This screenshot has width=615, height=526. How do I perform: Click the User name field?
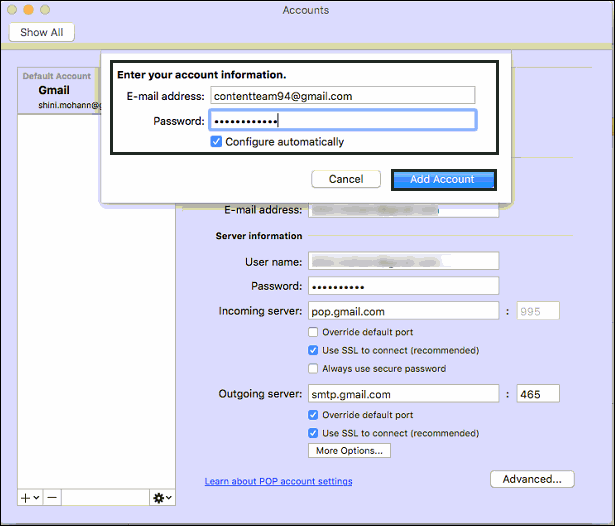404,261
